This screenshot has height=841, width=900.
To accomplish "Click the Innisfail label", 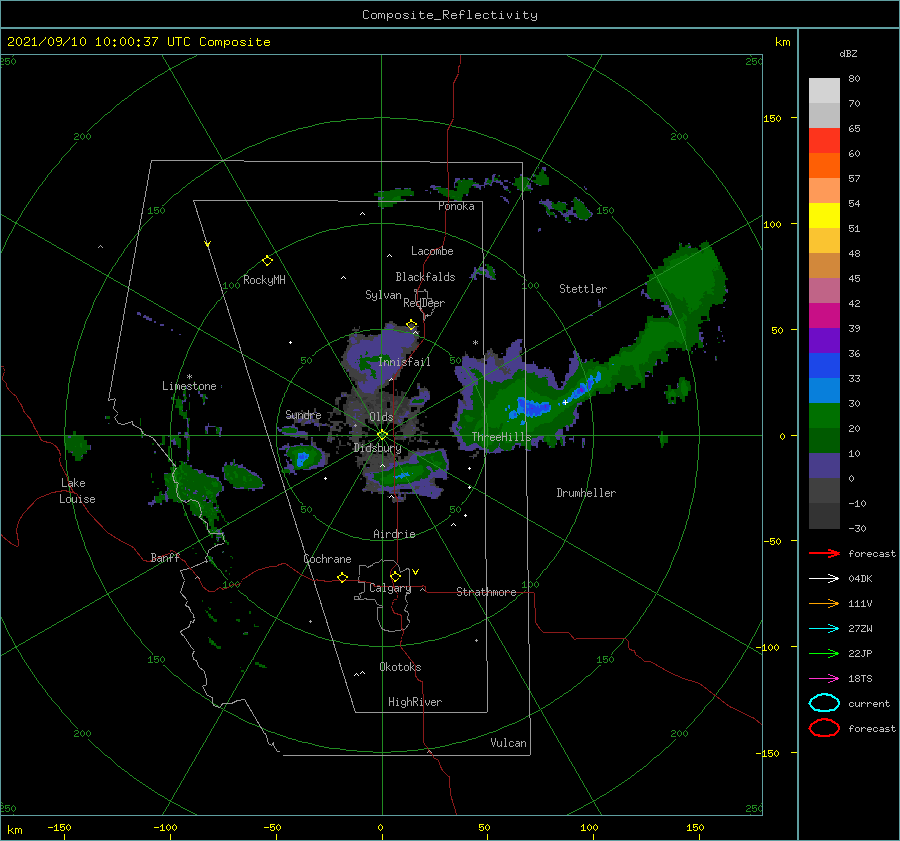I will click(x=404, y=362).
